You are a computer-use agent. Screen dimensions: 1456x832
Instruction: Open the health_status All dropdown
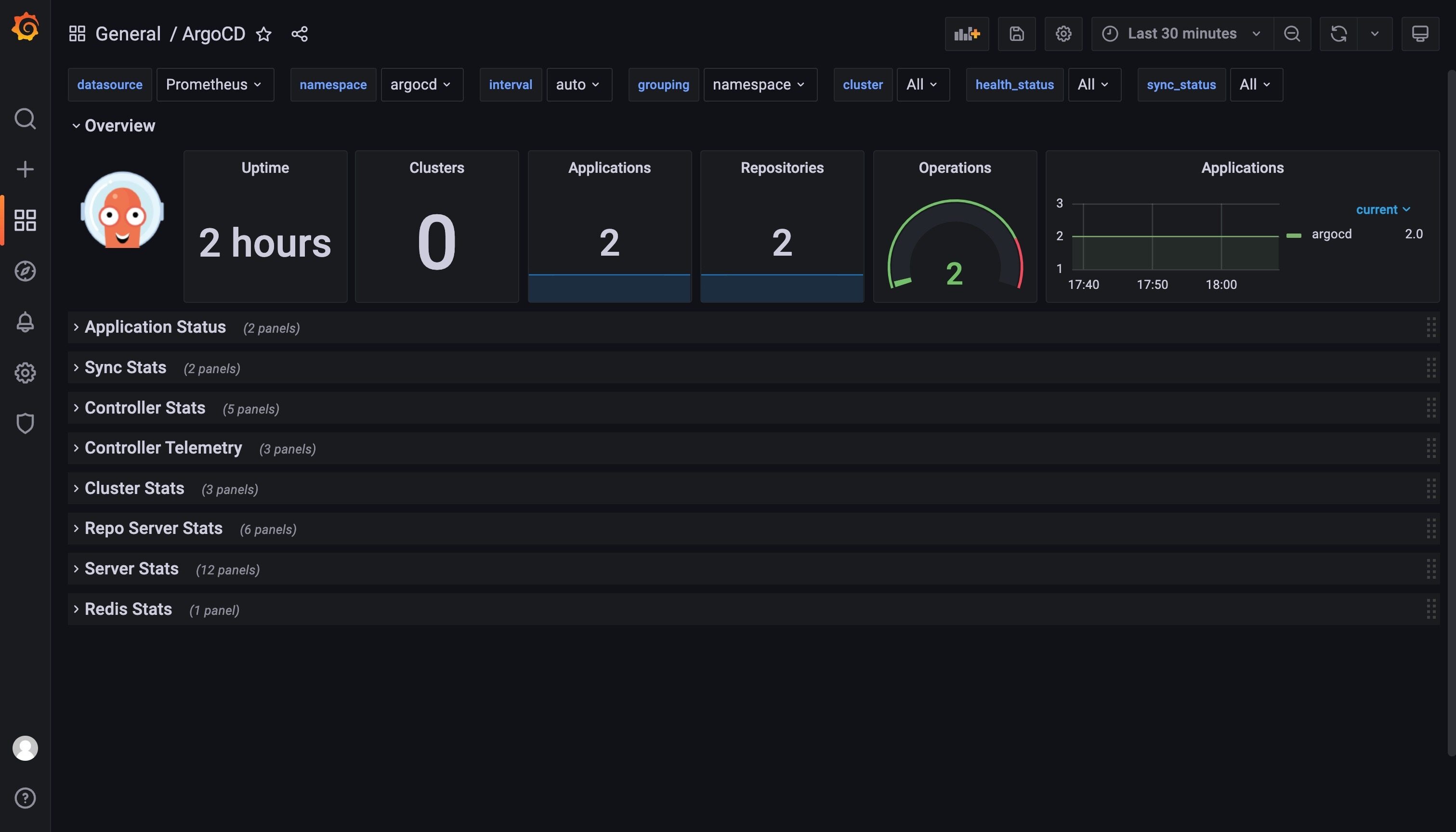coord(1094,85)
